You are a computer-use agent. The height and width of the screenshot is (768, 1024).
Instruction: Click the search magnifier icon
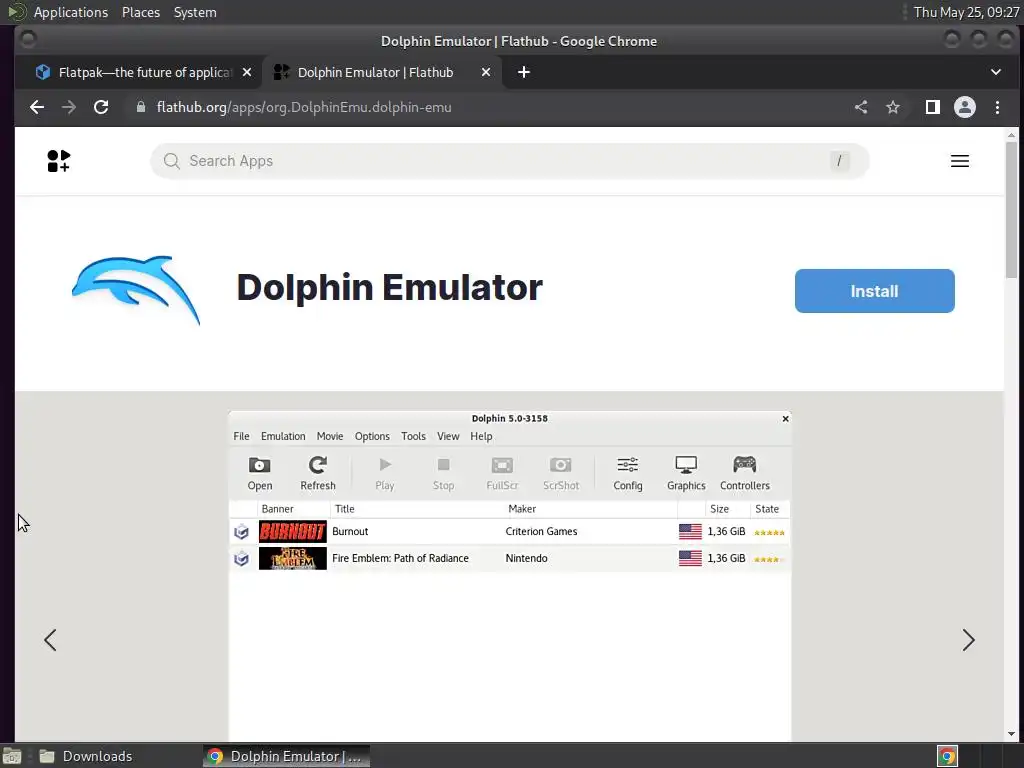[171, 161]
